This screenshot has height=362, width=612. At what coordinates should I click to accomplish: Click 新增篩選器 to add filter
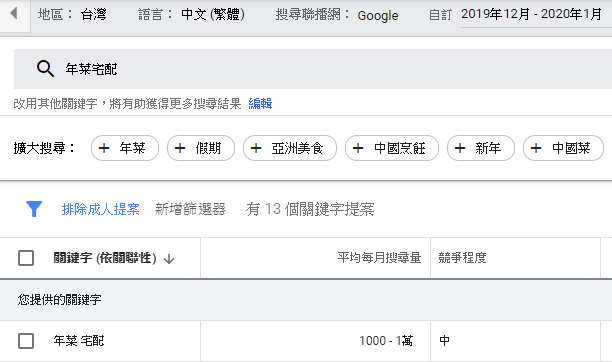tap(190, 209)
